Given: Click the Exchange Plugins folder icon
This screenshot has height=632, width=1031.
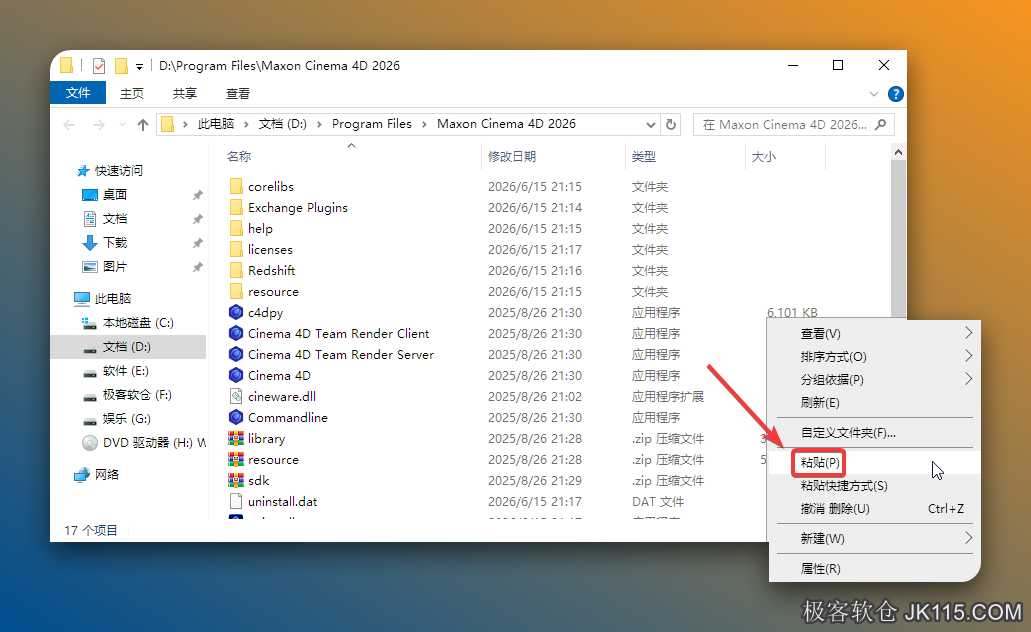Looking at the screenshot, I should coord(236,207).
